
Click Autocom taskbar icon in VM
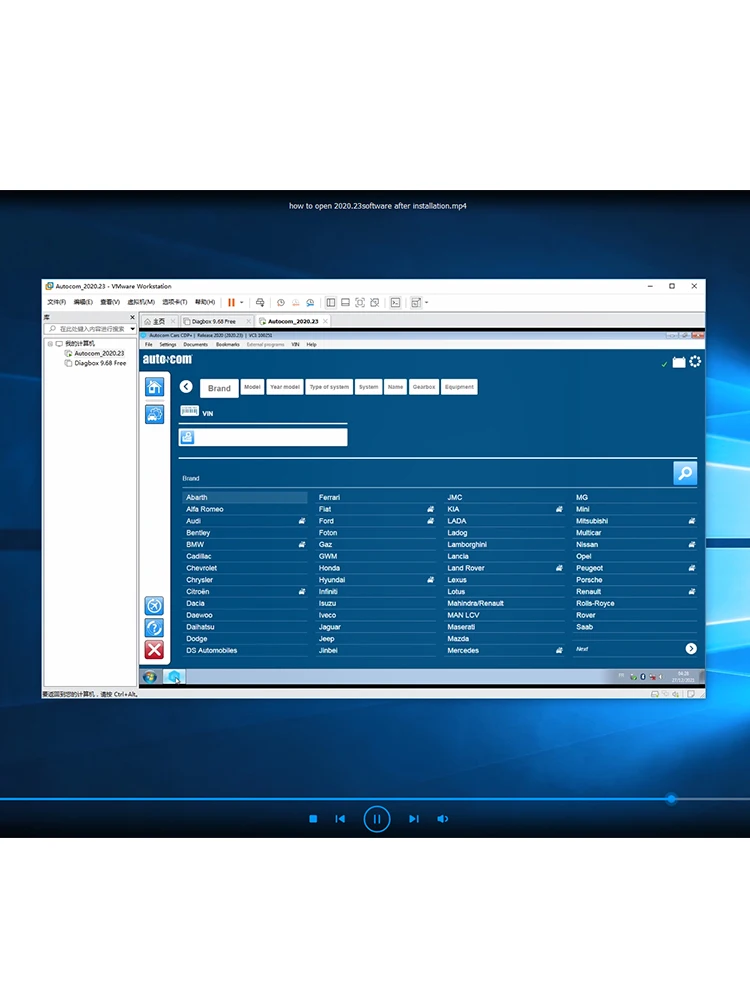pyautogui.click(x=174, y=677)
